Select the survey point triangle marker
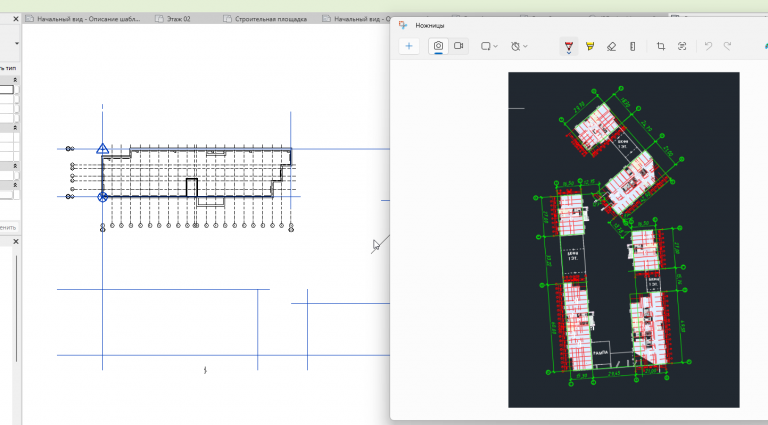The height and width of the screenshot is (425, 768). (x=102, y=148)
